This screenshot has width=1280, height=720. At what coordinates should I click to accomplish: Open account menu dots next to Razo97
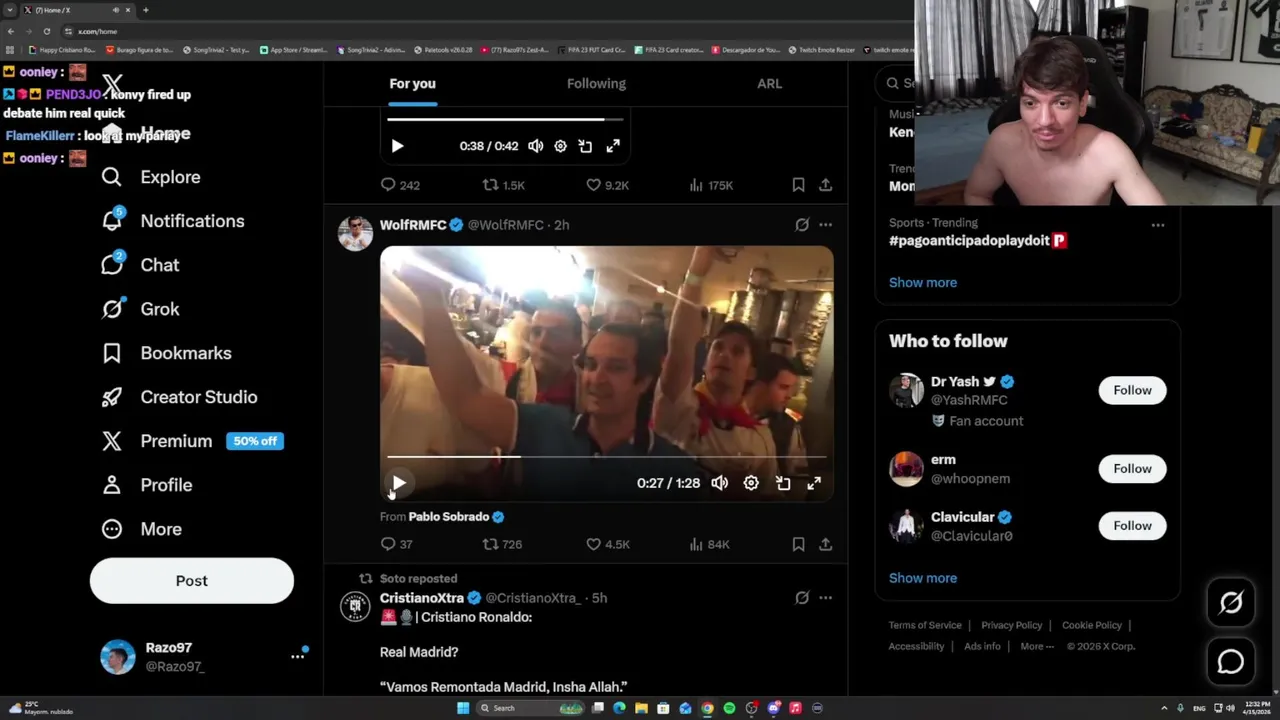297,656
